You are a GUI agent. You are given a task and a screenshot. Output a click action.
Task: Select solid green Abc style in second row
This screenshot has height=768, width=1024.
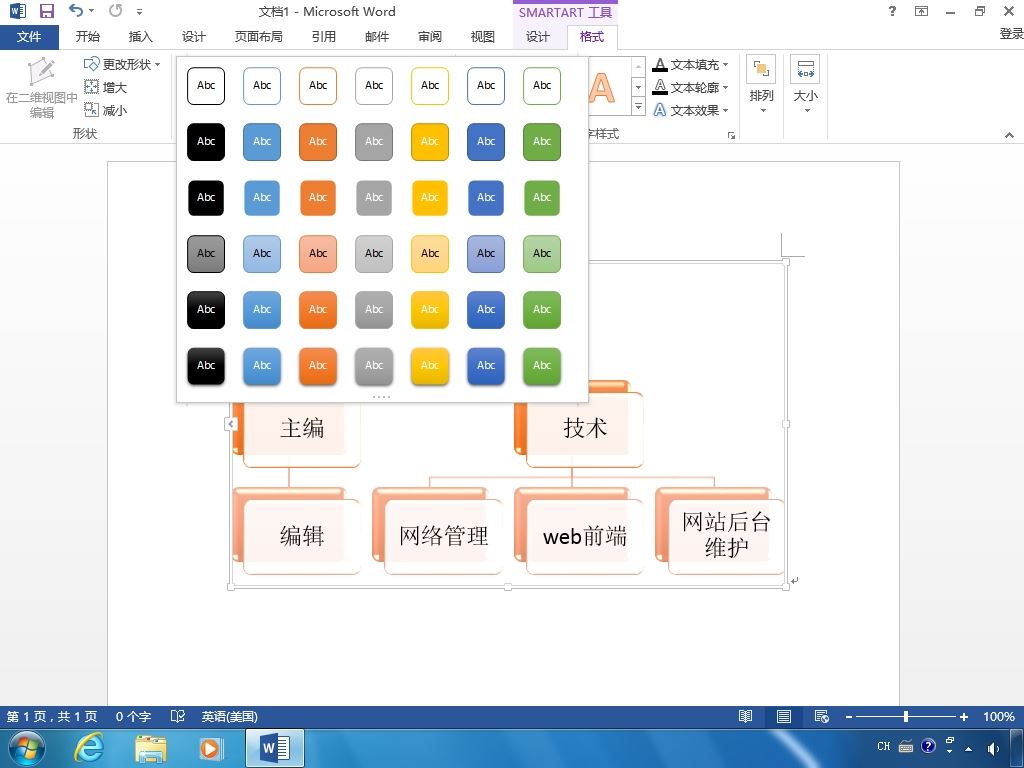542,142
